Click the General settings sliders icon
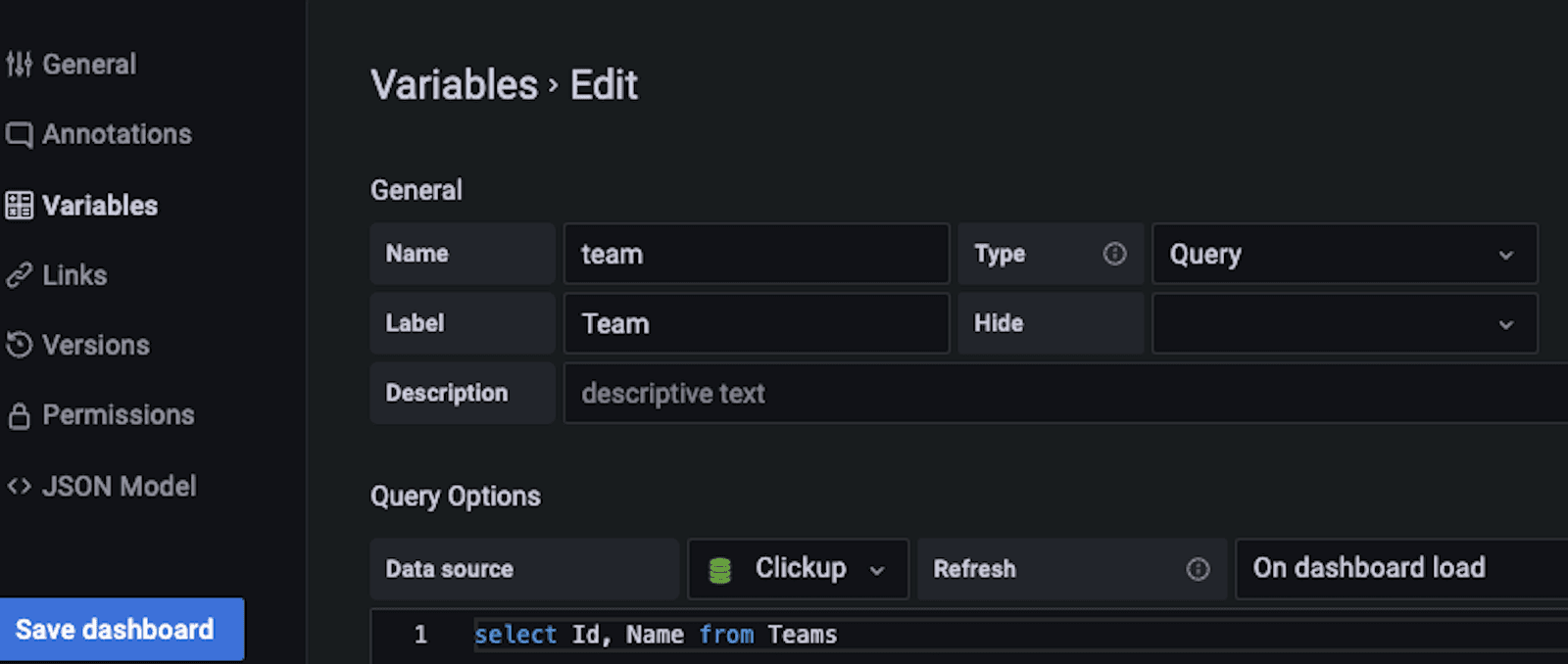 [19, 65]
